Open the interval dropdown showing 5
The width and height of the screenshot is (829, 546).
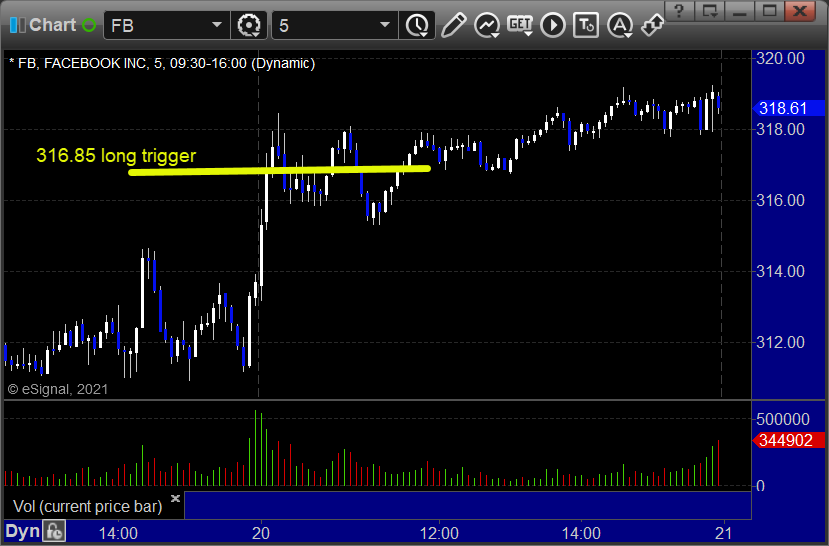point(334,25)
